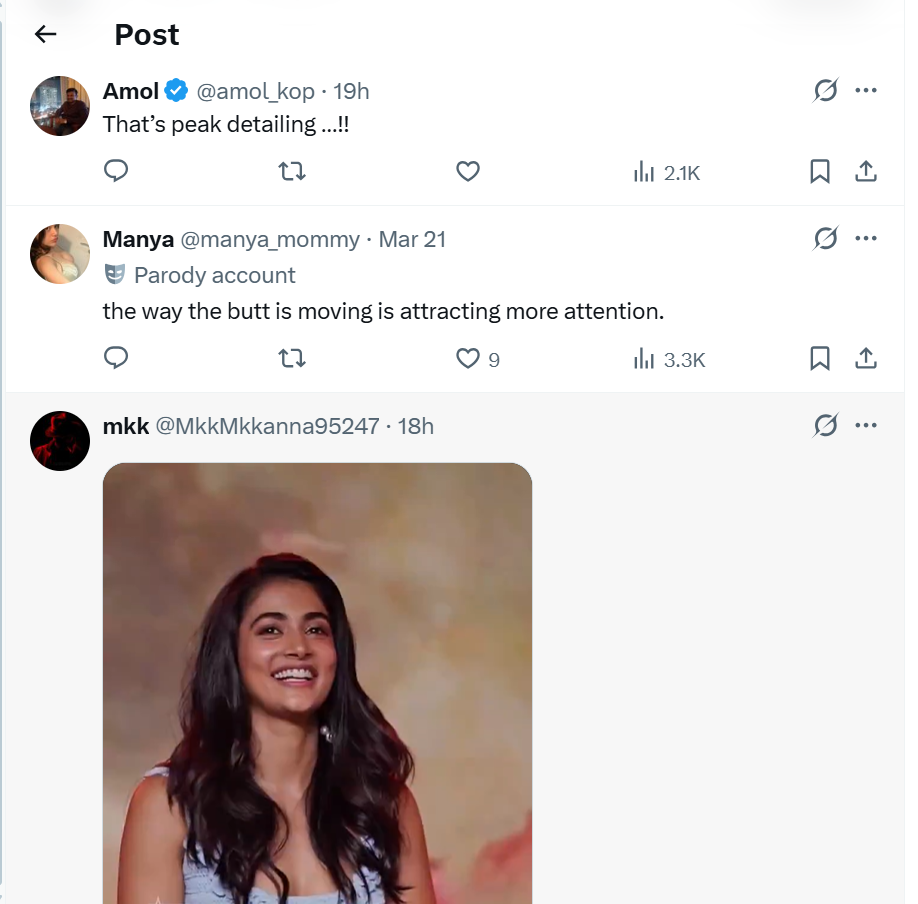Screen dimensions: 918x904
Task: Like Manya's post with 9 likes
Action: tap(468, 358)
